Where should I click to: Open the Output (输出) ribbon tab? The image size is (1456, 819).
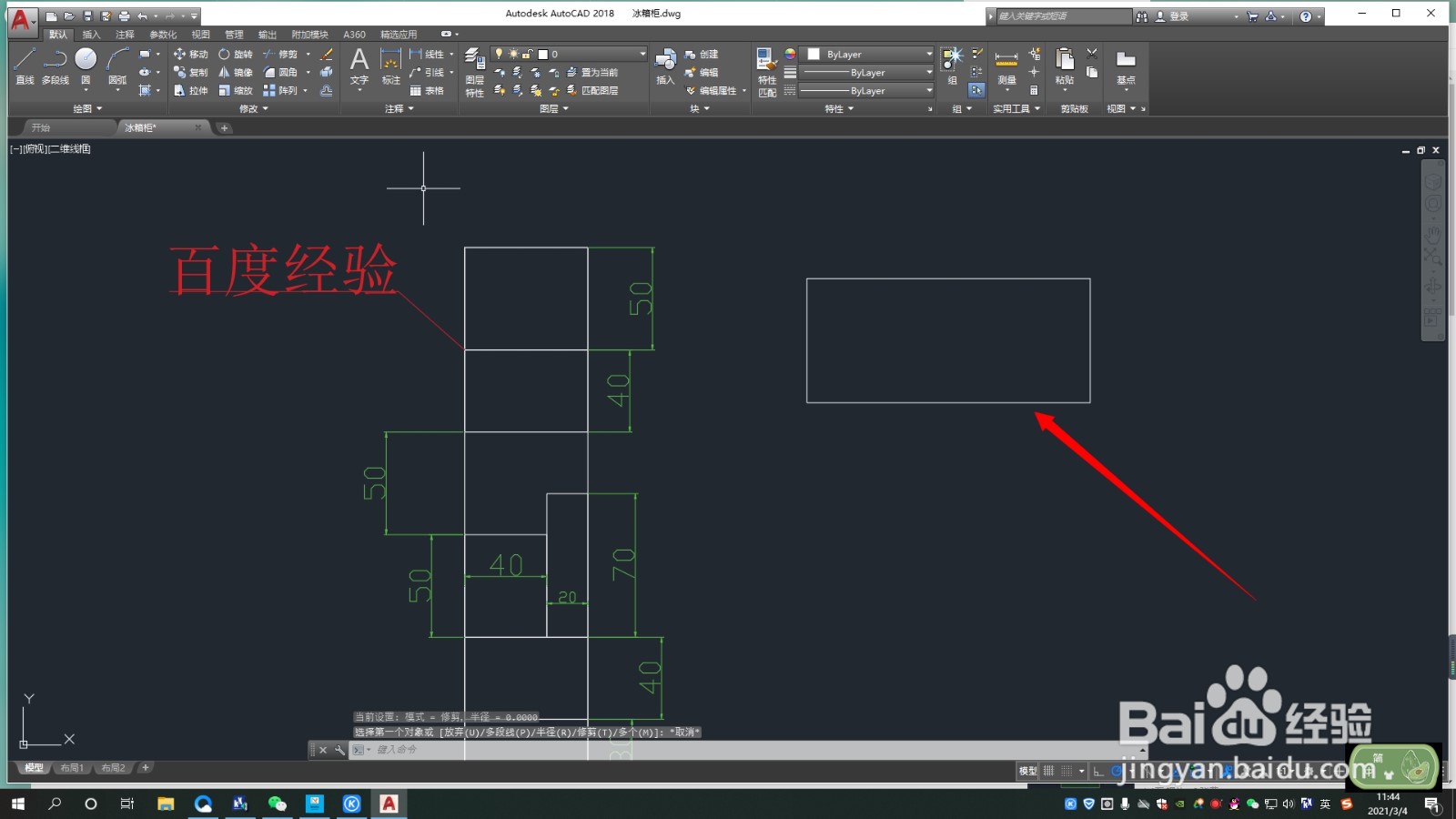tap(267, 35)
